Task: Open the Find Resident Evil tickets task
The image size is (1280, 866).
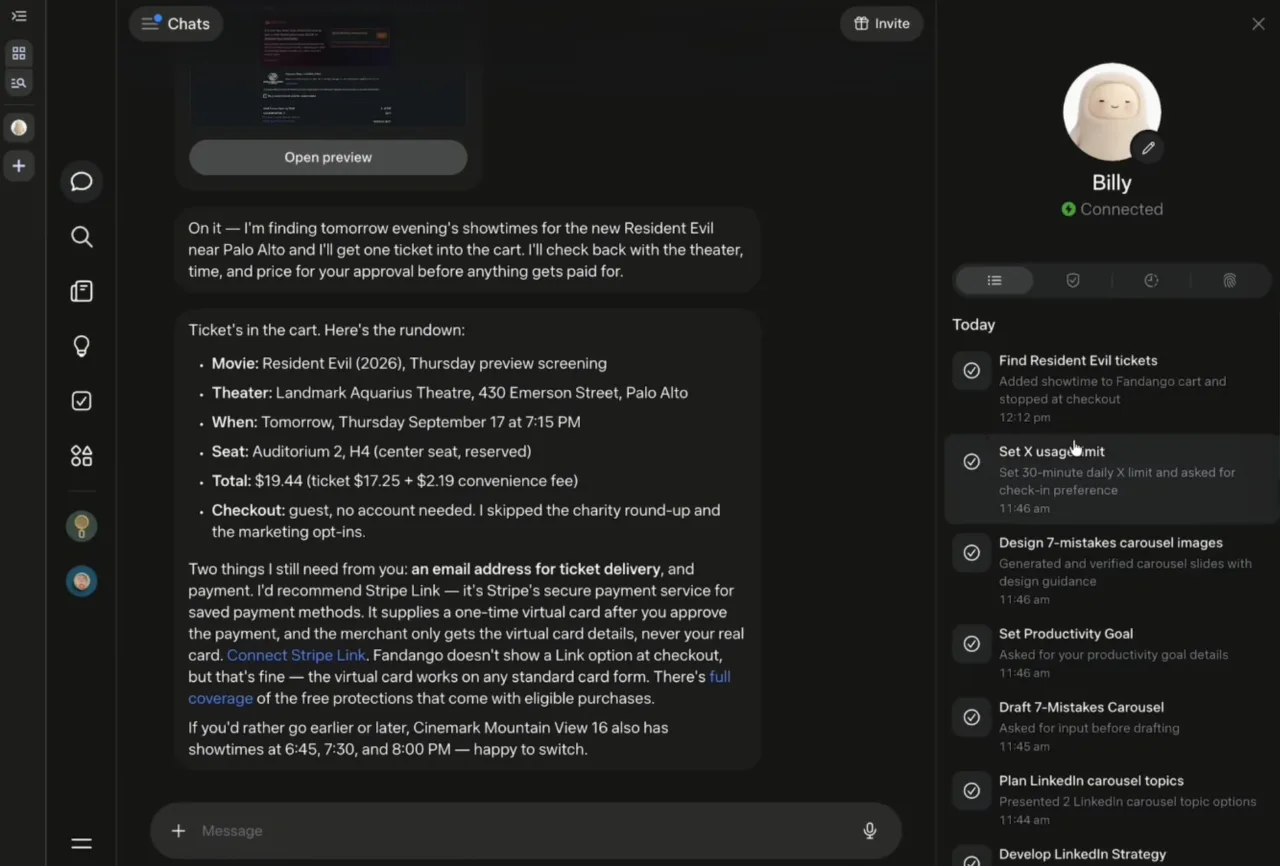Action: click(1111, 388)
